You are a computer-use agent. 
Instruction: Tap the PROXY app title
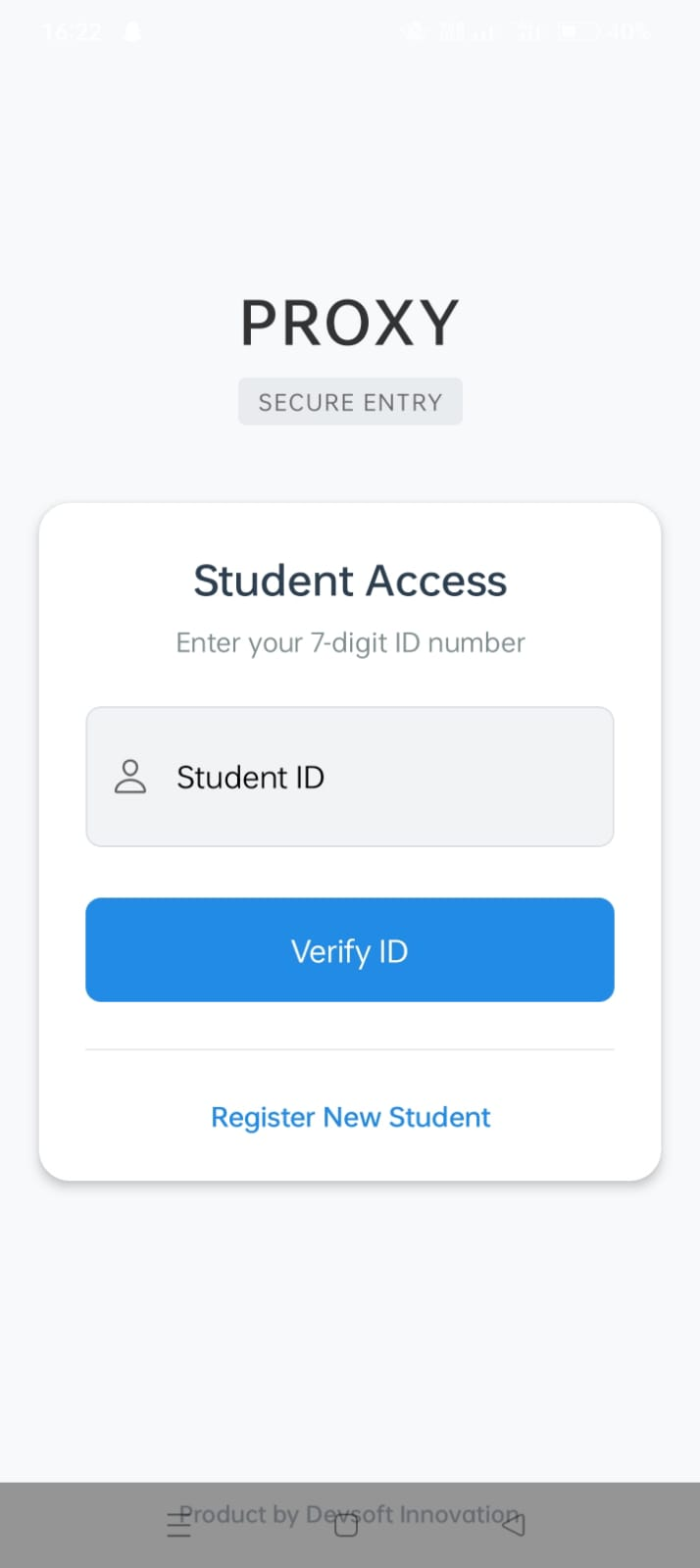(x=350, y=323)
